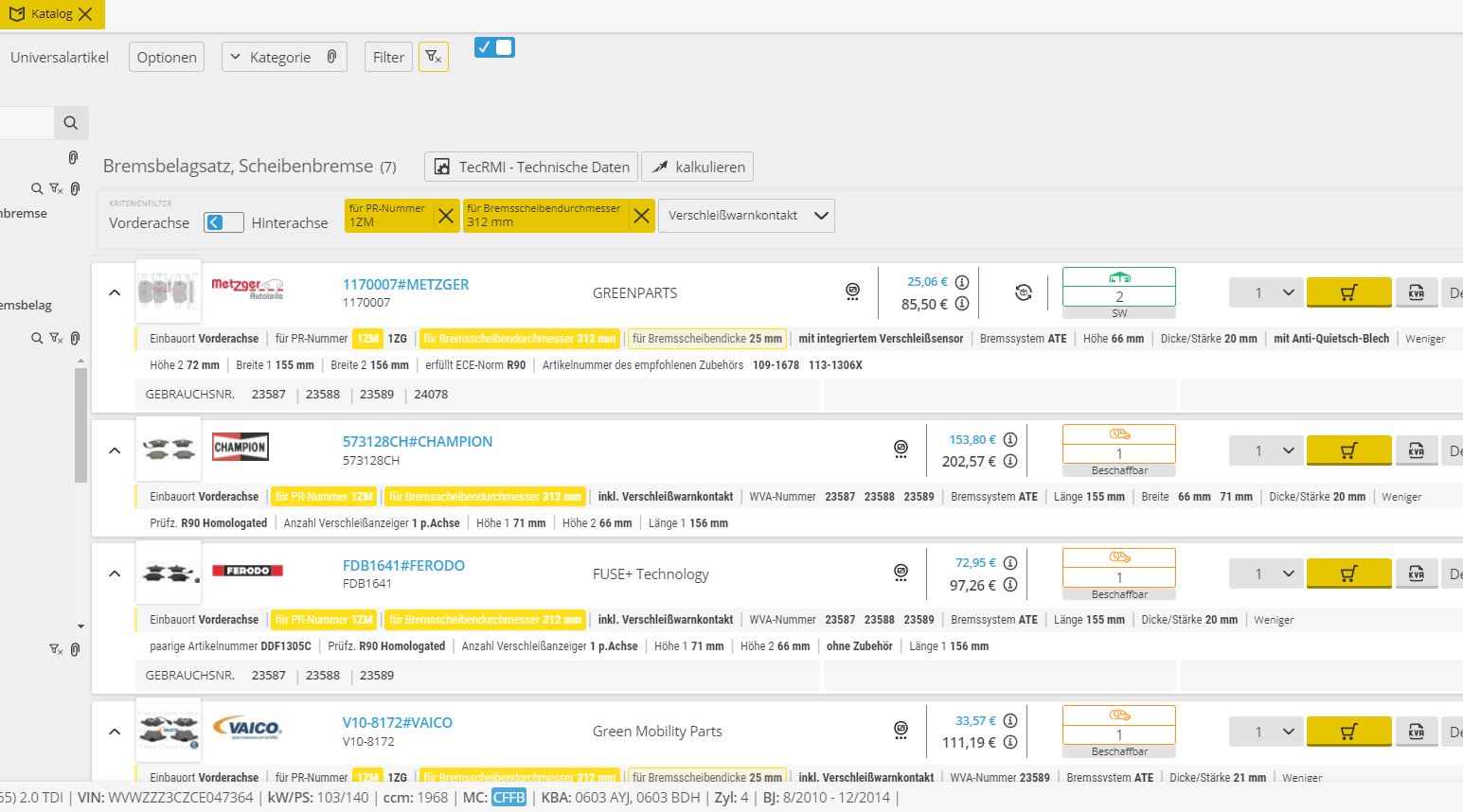Click Weniger in METZGER attributes

tap(1425, 339)
